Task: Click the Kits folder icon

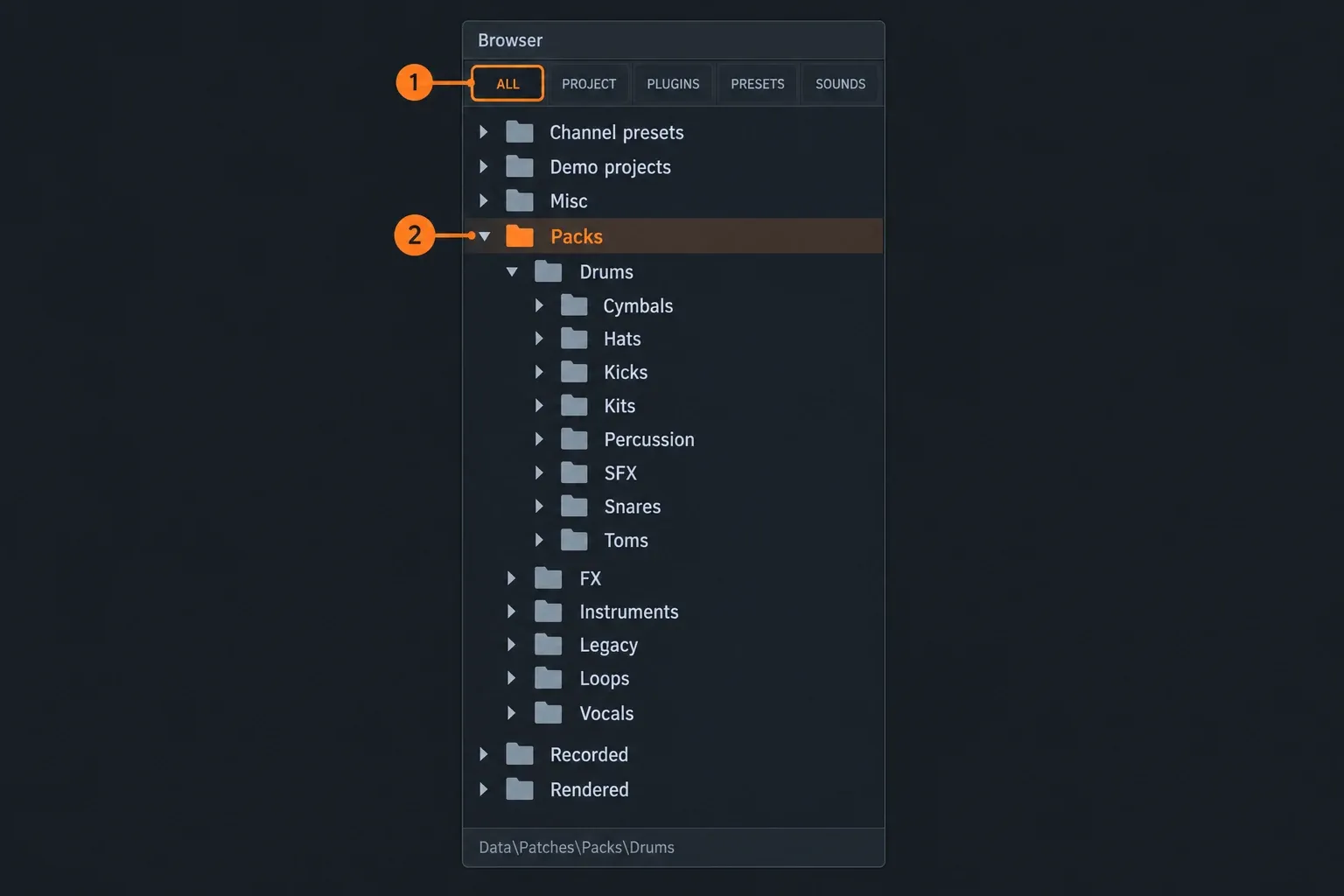Action: pos(574,405)
